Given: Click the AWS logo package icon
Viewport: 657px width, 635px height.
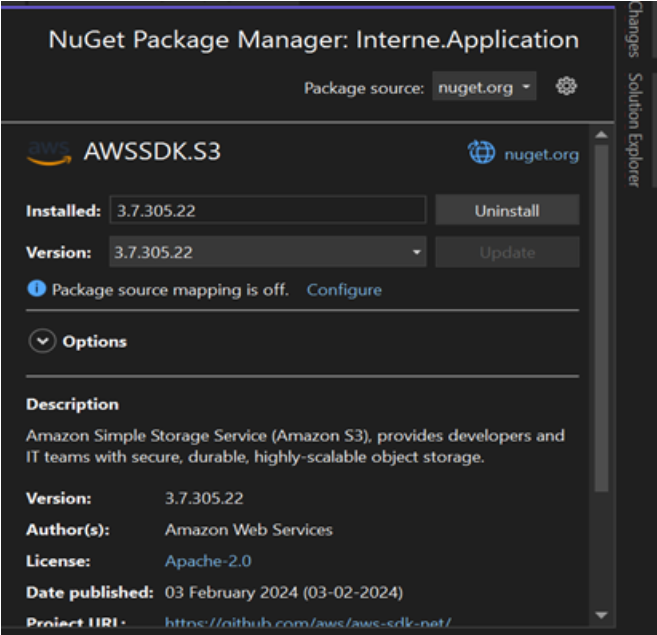Looking at the screenshot, I should 49,153.
